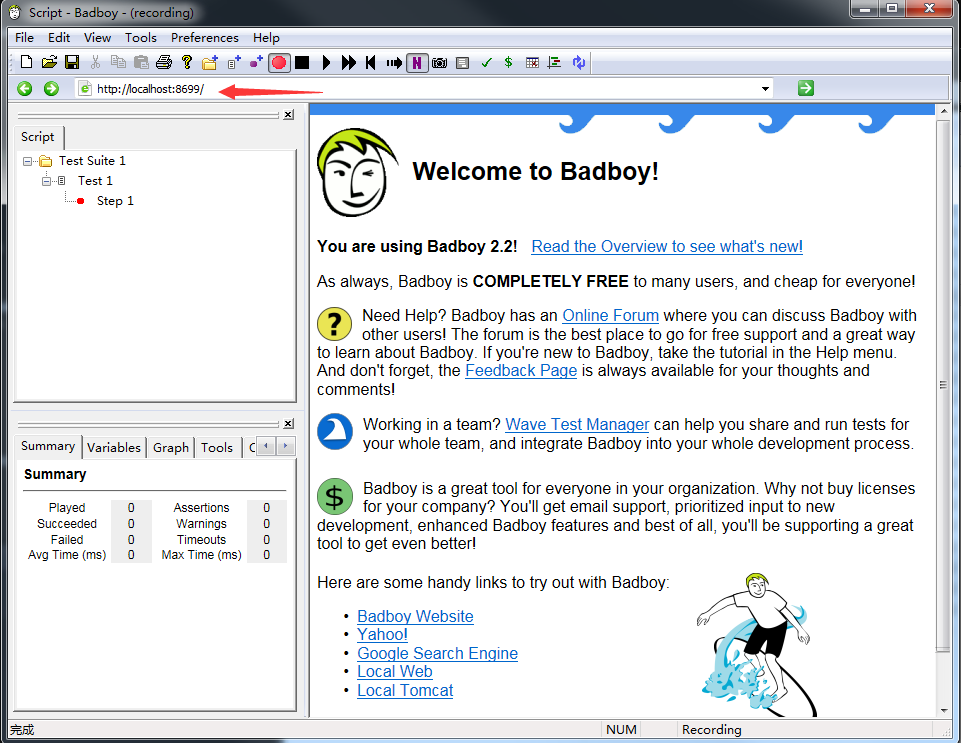Add new step with purple dot-plus icon

click(x=256, y=62)
